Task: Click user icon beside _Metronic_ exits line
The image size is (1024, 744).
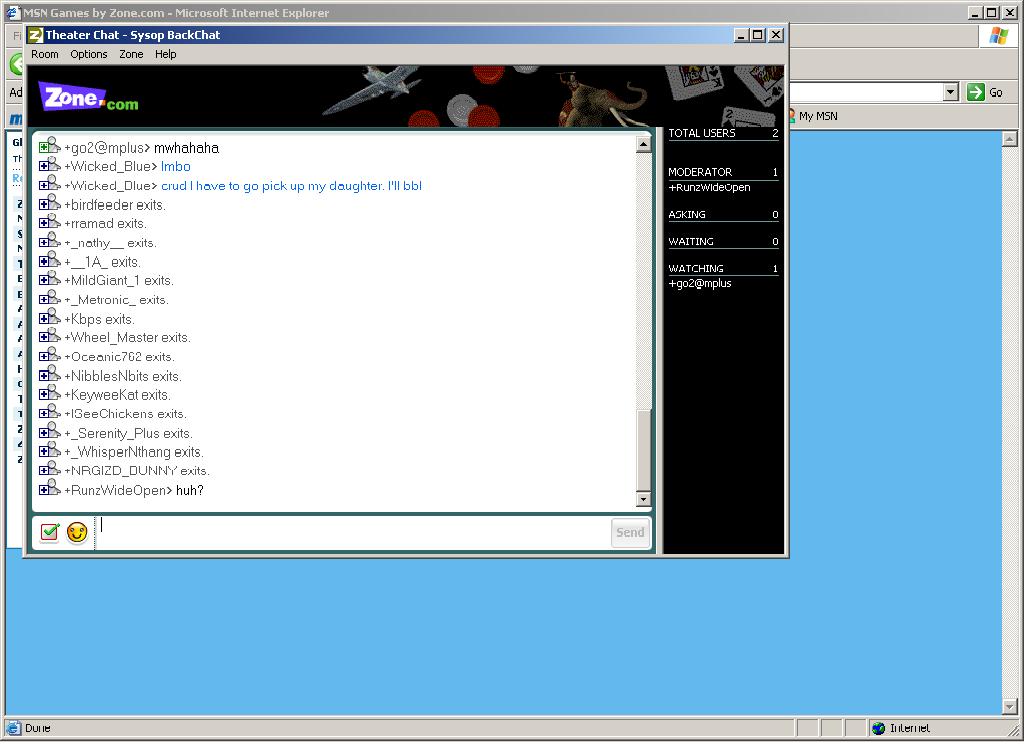Action: (50, 298)
